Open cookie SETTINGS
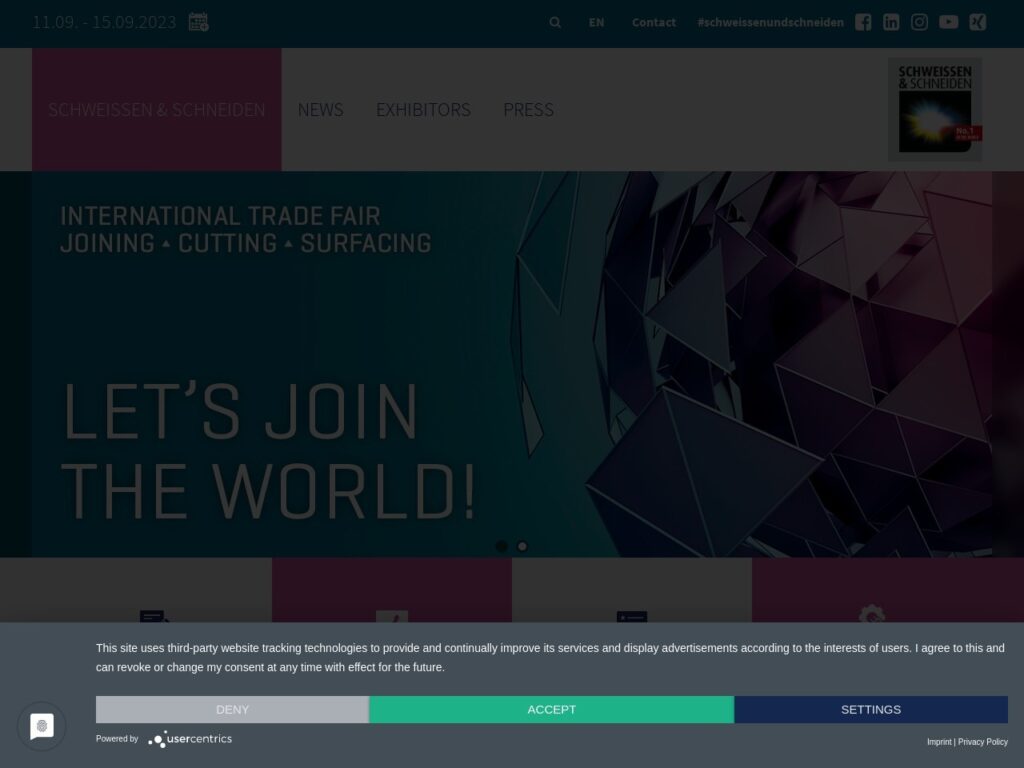This screenshot has width=1024, height=768. click(871, 709)
